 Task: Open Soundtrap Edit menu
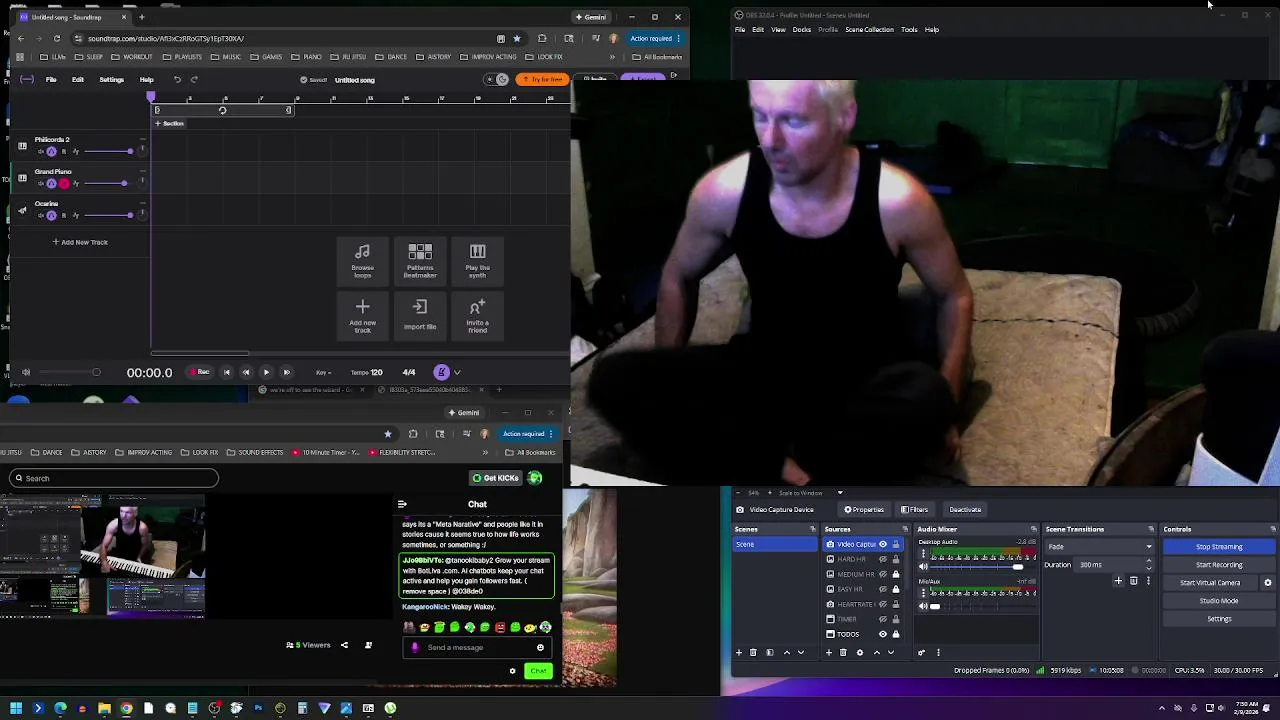click(x=77, y=80)
